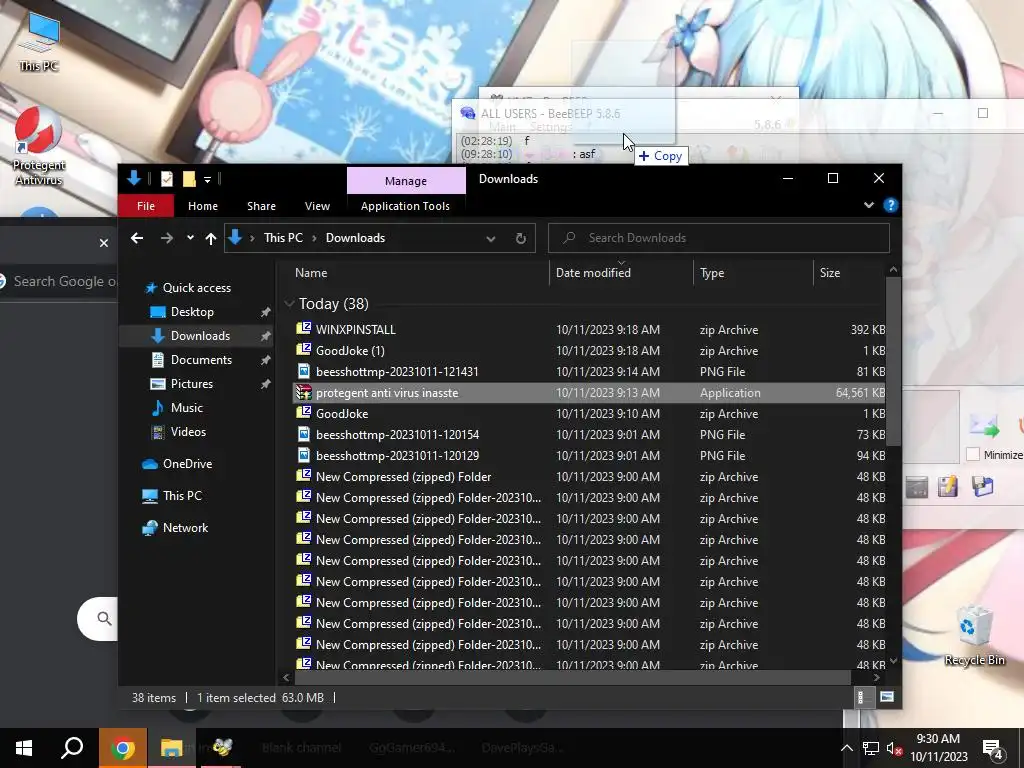Image resolution: width=1024 pixels, height=768 pixels.
Task: Switch to the Home ribbon tab
Action: (203, 206)
